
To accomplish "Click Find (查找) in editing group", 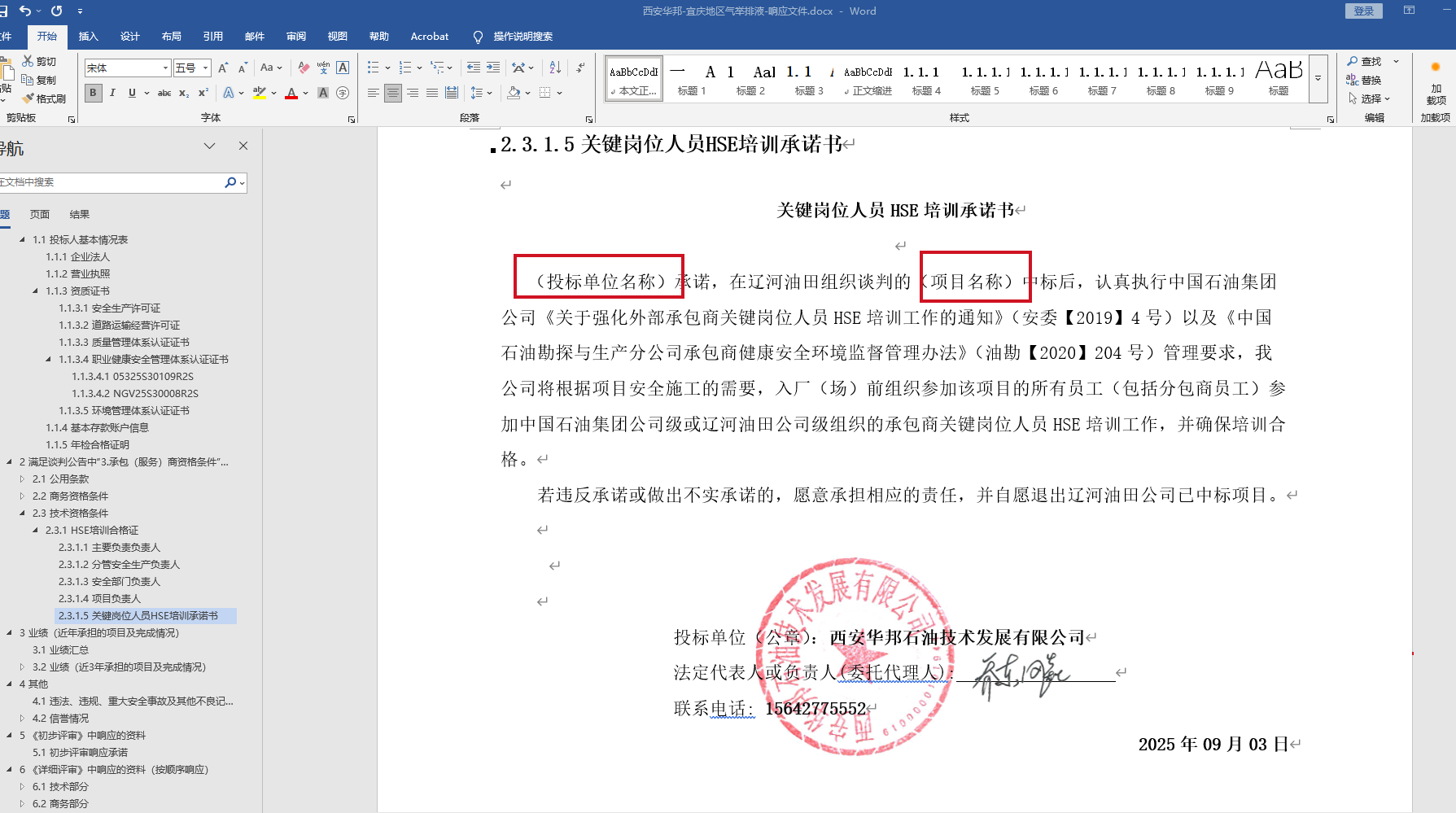I will pos(1365,61).
